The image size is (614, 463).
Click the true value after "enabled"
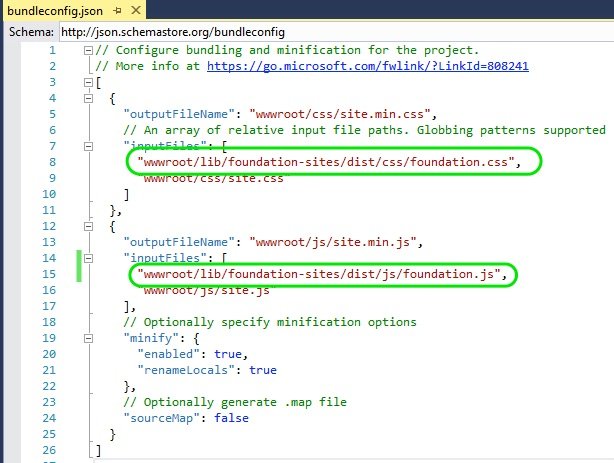point(228,354)
